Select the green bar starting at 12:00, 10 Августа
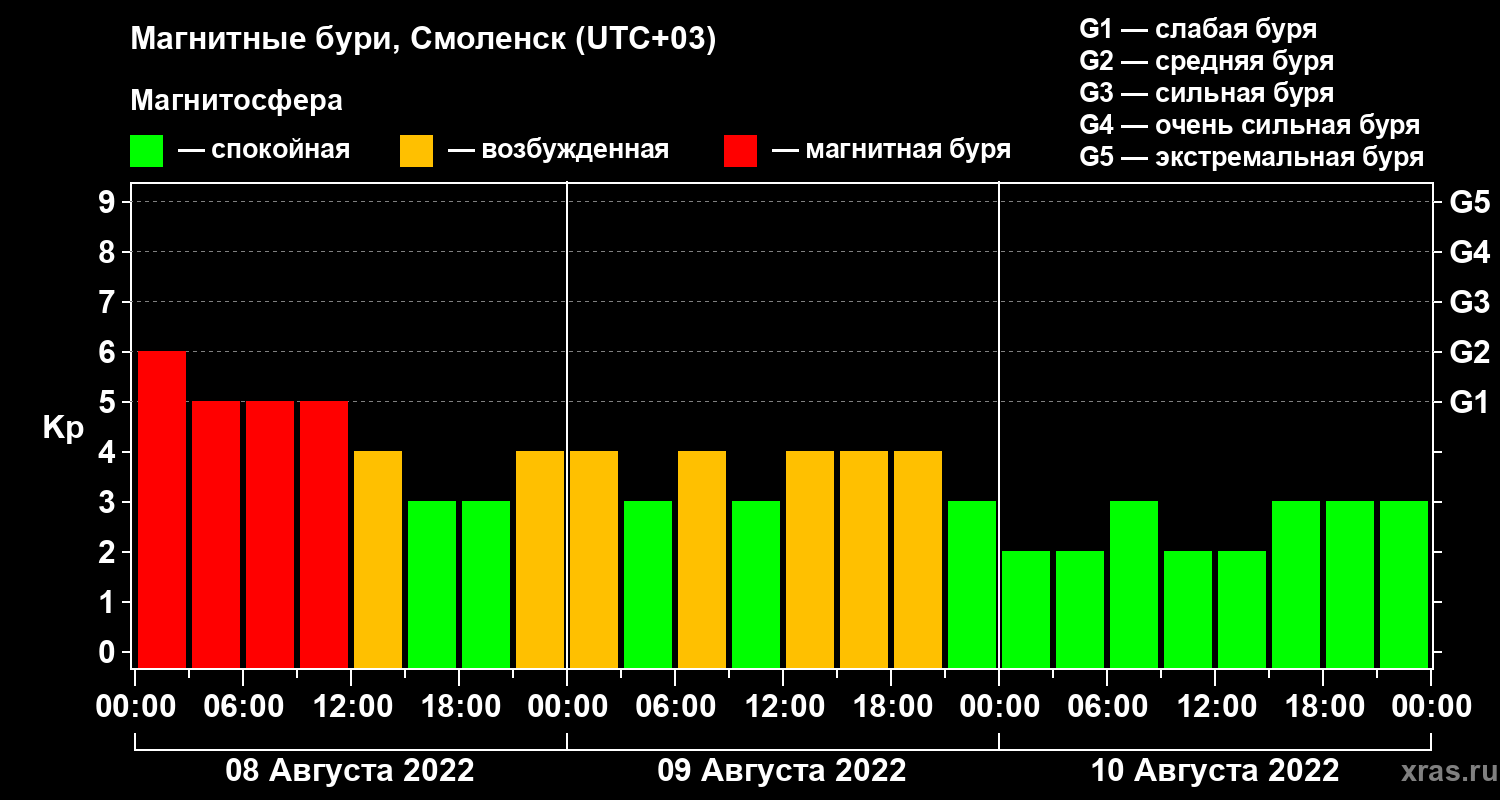The image size is (1500, 800). point(1242,610)
